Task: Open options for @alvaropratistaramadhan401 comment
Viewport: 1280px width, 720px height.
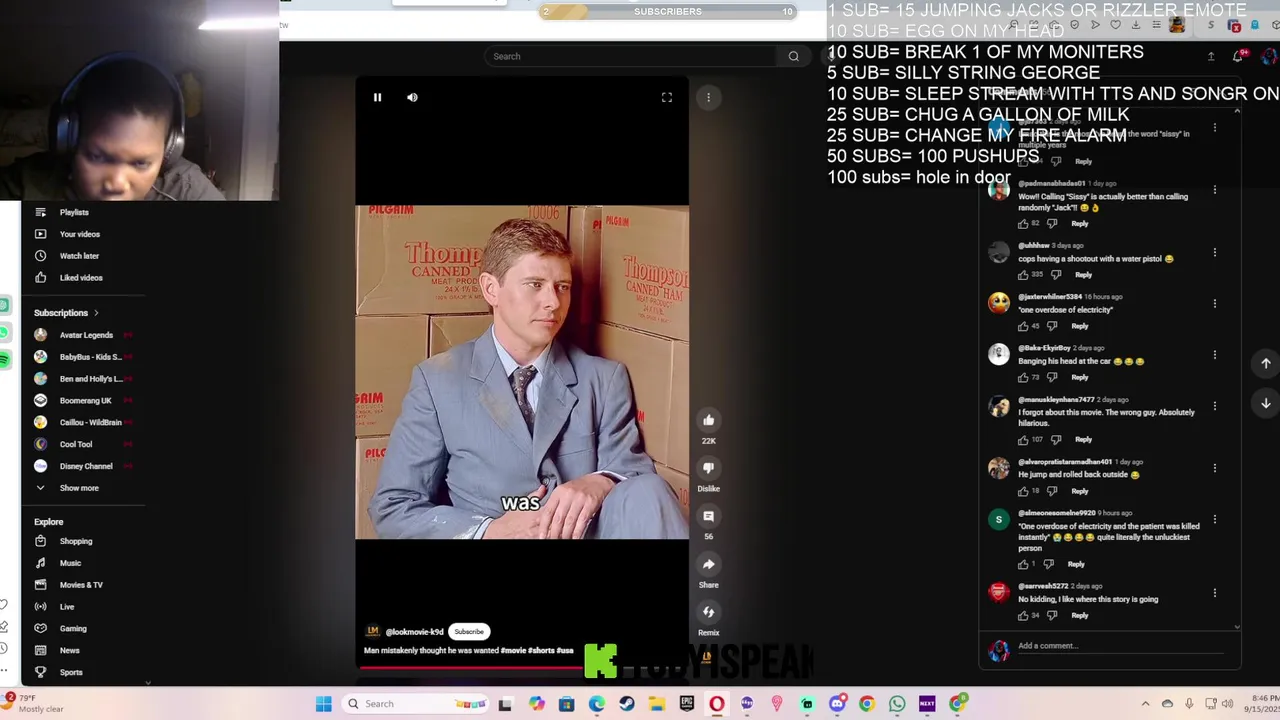Action: pyautogui.click(x=1215, y=467)
